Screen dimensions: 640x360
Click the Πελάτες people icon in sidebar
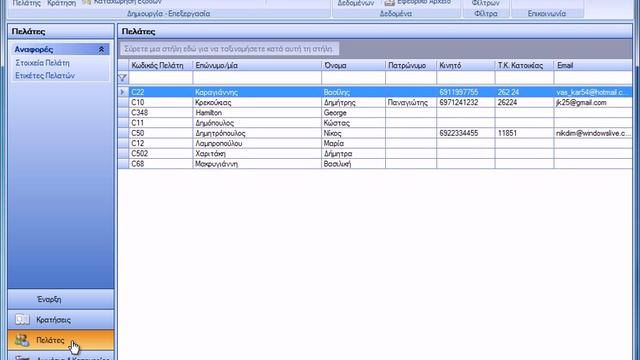(22, 340)
